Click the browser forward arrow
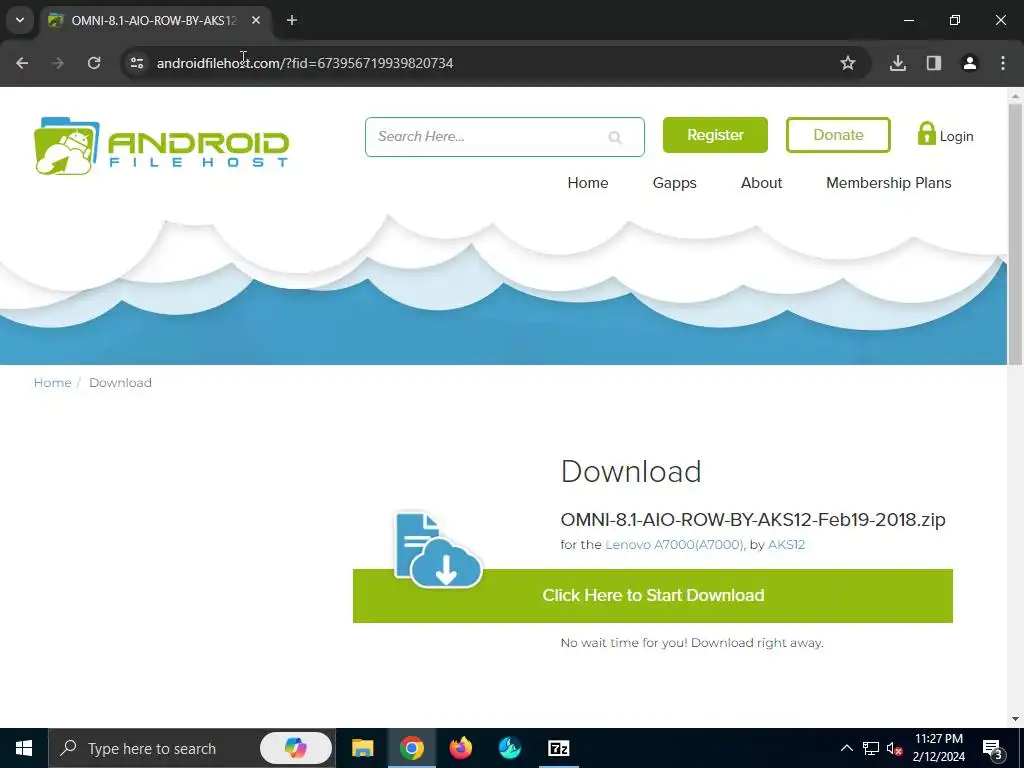 (x=58, y=63)
